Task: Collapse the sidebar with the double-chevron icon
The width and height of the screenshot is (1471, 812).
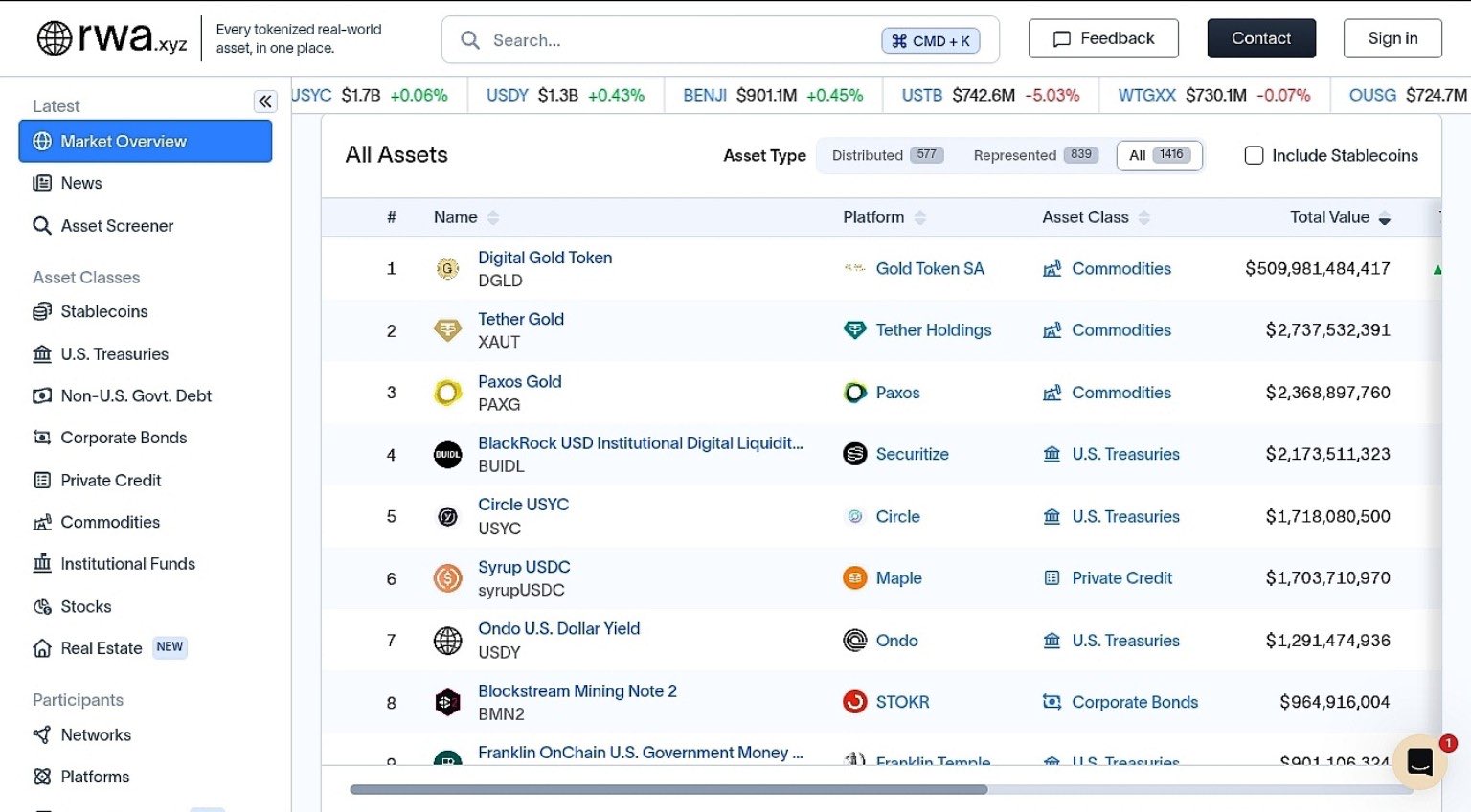Action: click(265, 101)
